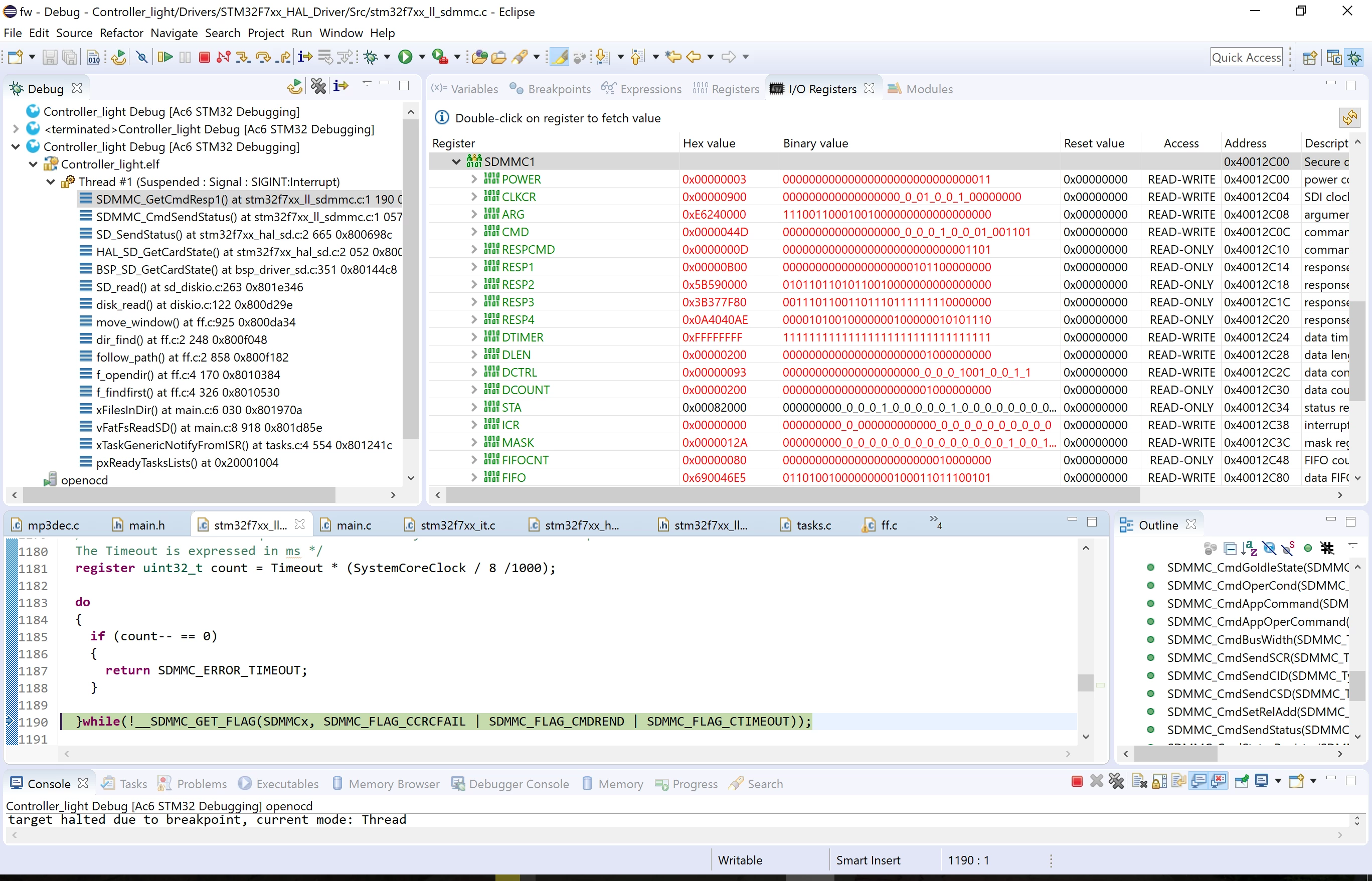The width and height of the screenshot is (1372, 881).
Task: Click the Clear Console icon
Action: pyautogui.click(x=1140, y=781)
